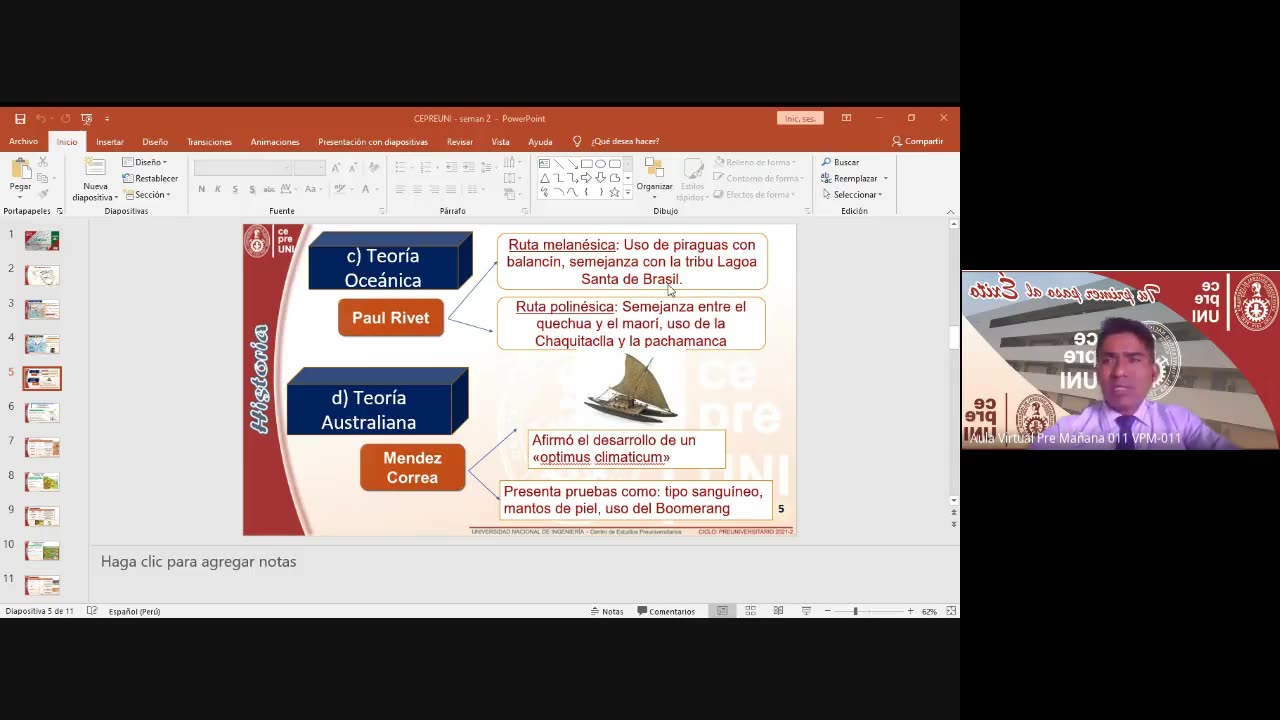This screenshot has width=1280, height=720.
Task: Click the Buscar find tool
Action: (840, 162)
